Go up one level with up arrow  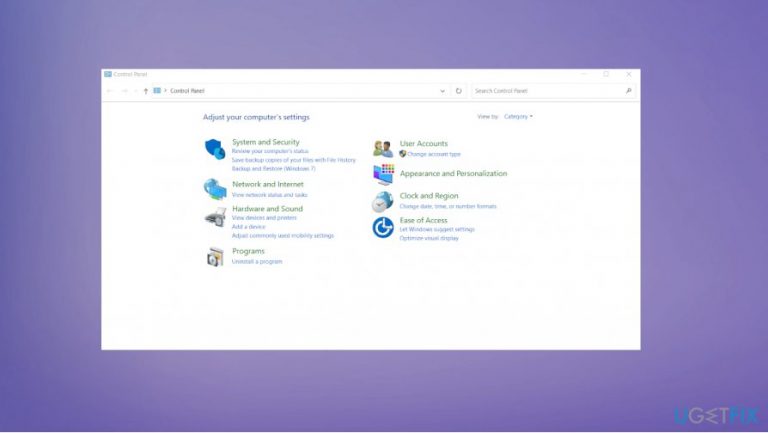[x=145, y=91]
